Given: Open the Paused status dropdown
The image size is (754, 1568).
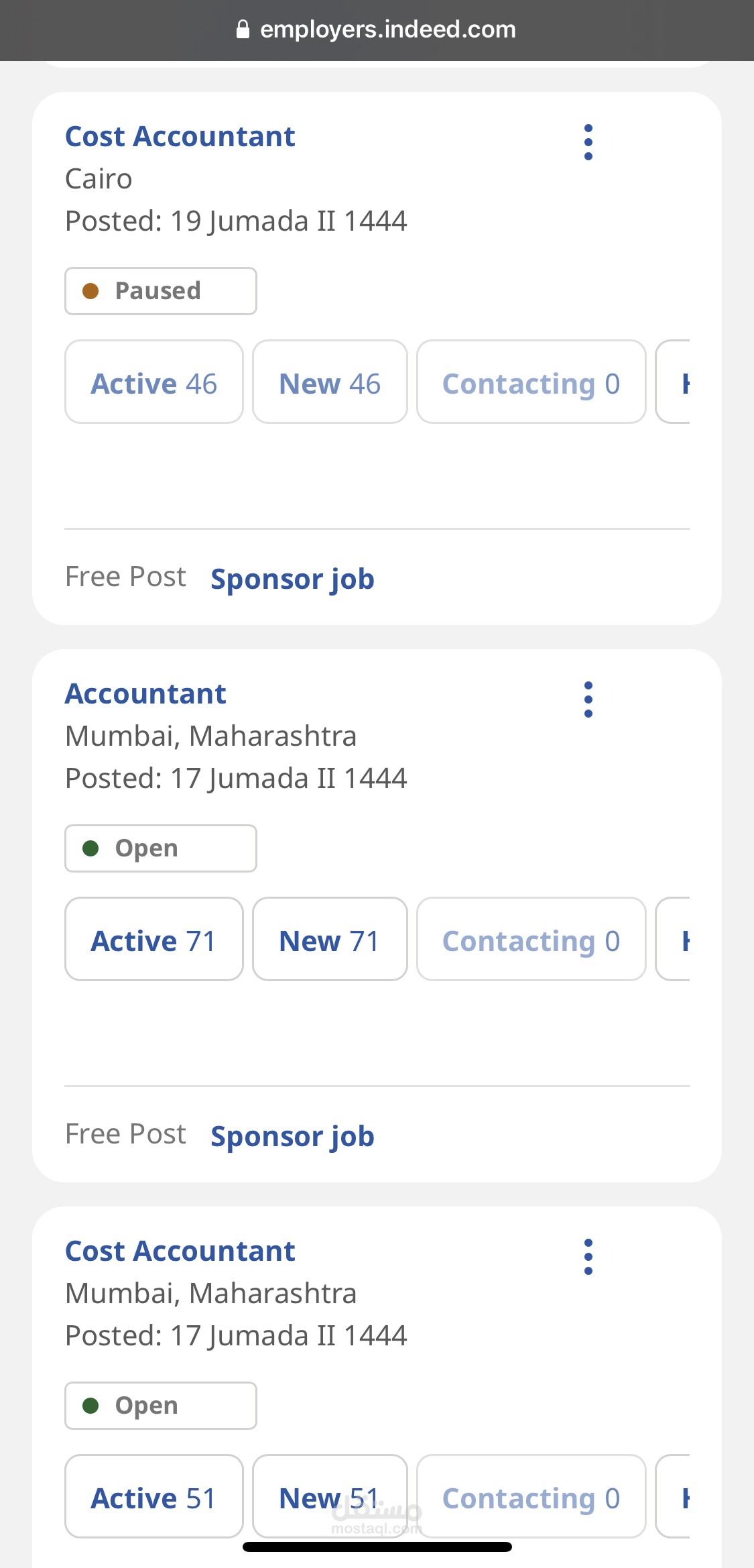Looking at the screenshot, I should [161, 291].
